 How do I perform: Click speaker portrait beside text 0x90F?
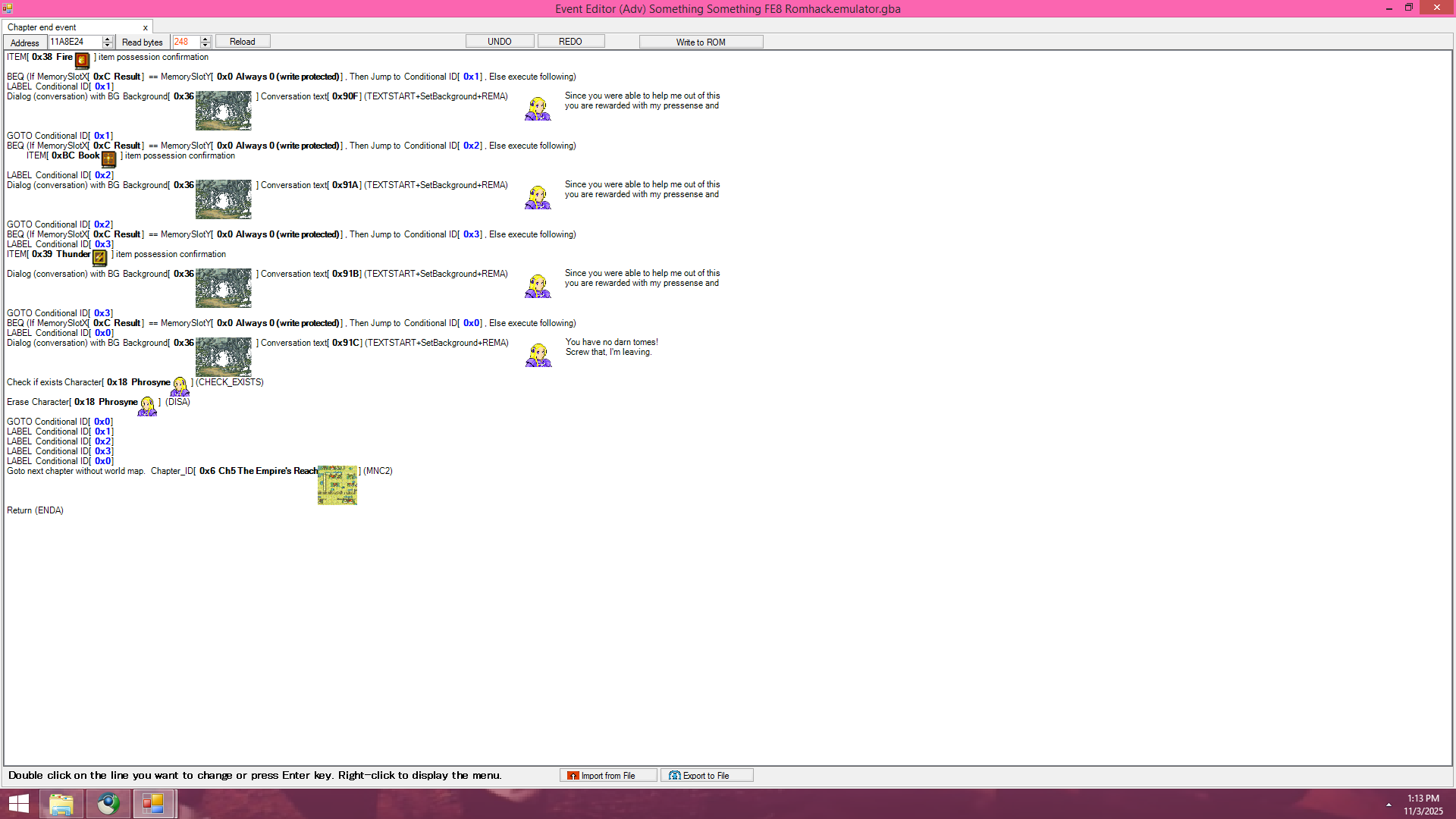point(538,108)
